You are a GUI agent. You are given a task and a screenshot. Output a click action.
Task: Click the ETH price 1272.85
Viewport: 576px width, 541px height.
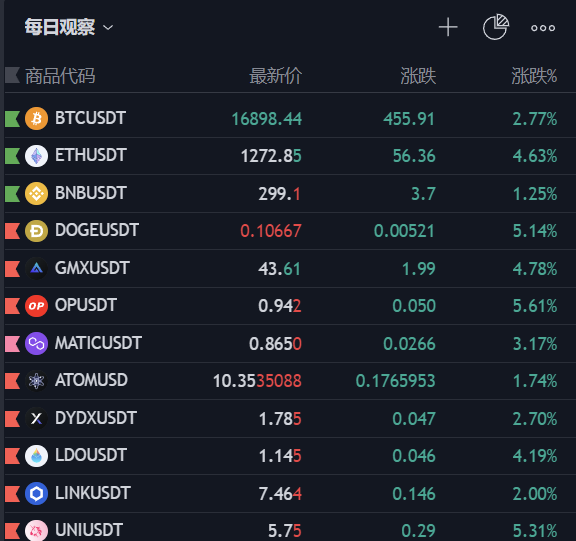[x=271, y=156]
